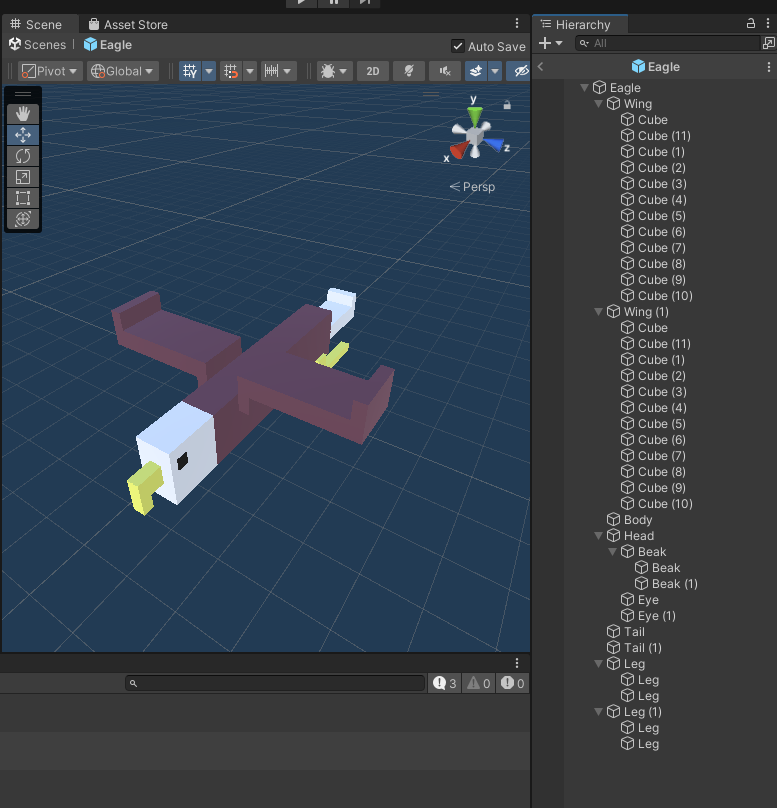This screenshot has width=777, height=808.
Task: Focus the Hierarchy search field
Action: coord(667,43)
